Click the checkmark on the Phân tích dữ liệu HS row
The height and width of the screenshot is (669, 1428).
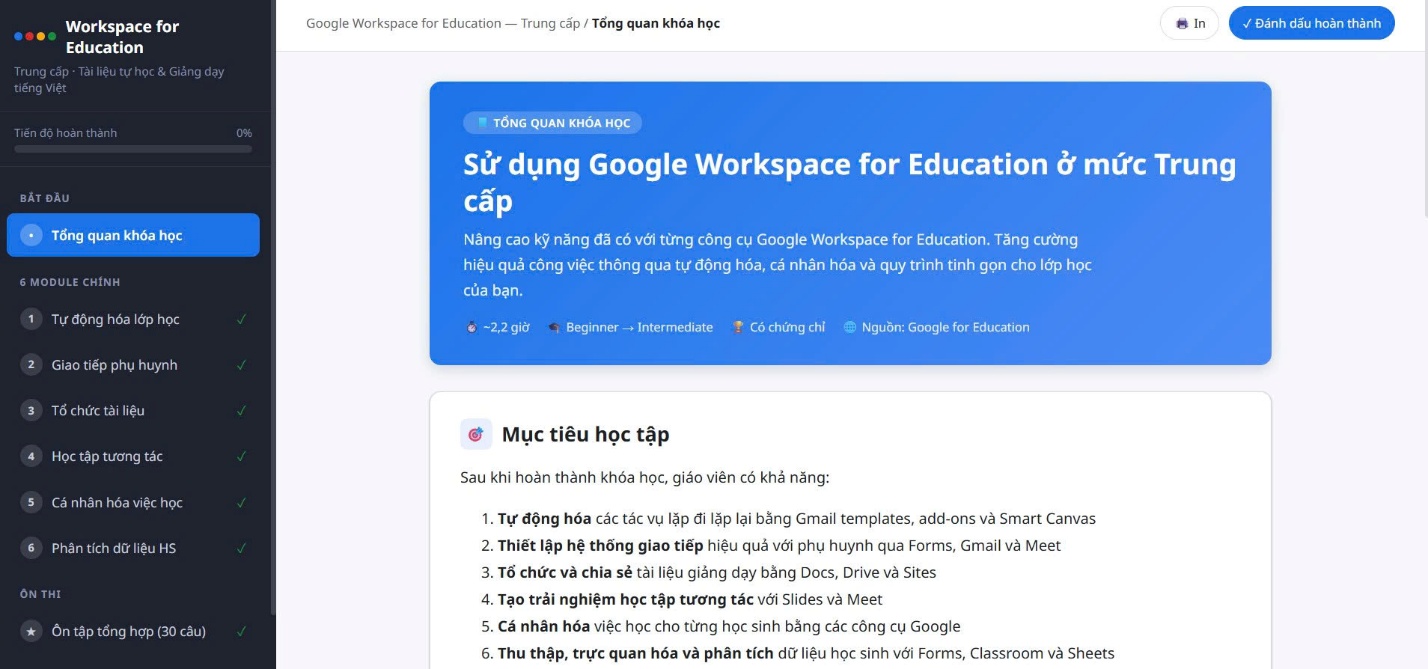click(241, 548)
